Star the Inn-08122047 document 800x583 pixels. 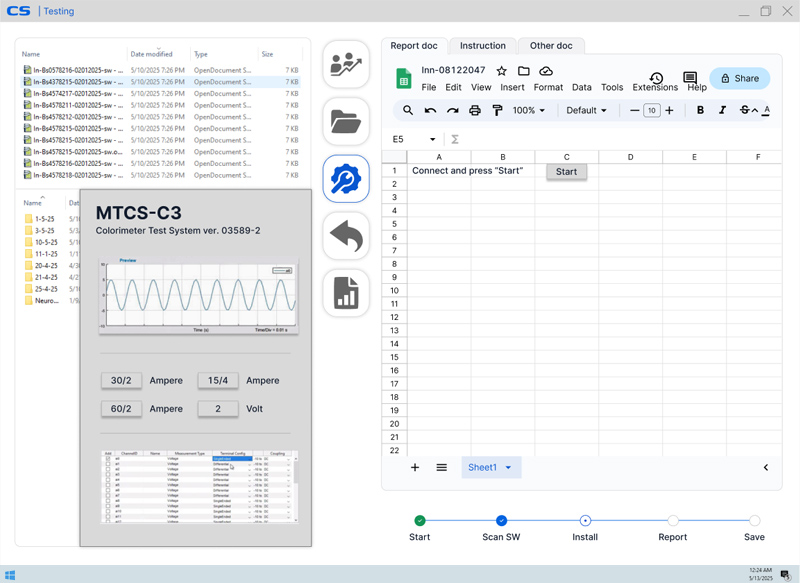501,71
